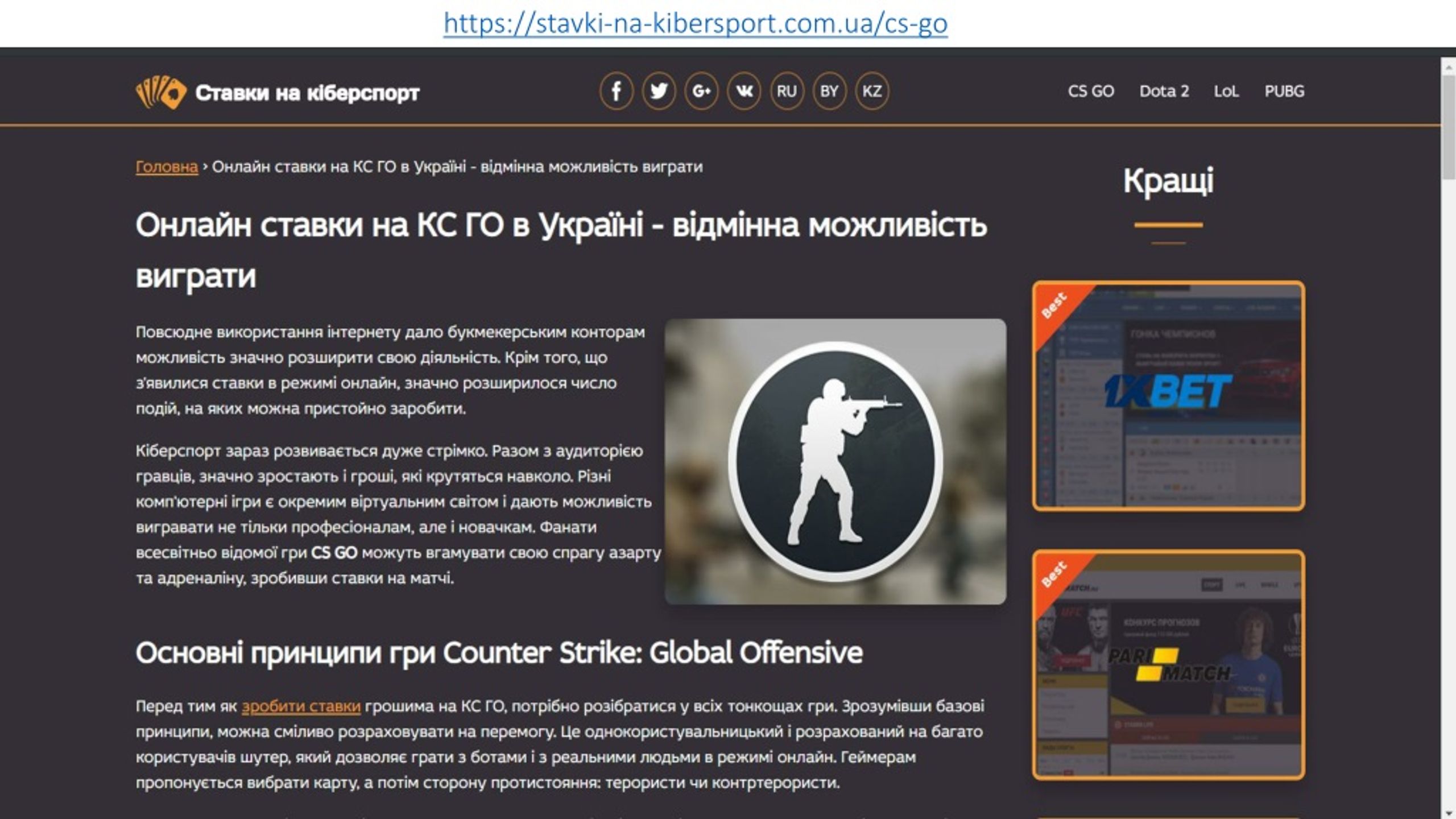
Task: Follow the Головна breadcrumb link
Action: pyautogui.click(x=167, y=167)
